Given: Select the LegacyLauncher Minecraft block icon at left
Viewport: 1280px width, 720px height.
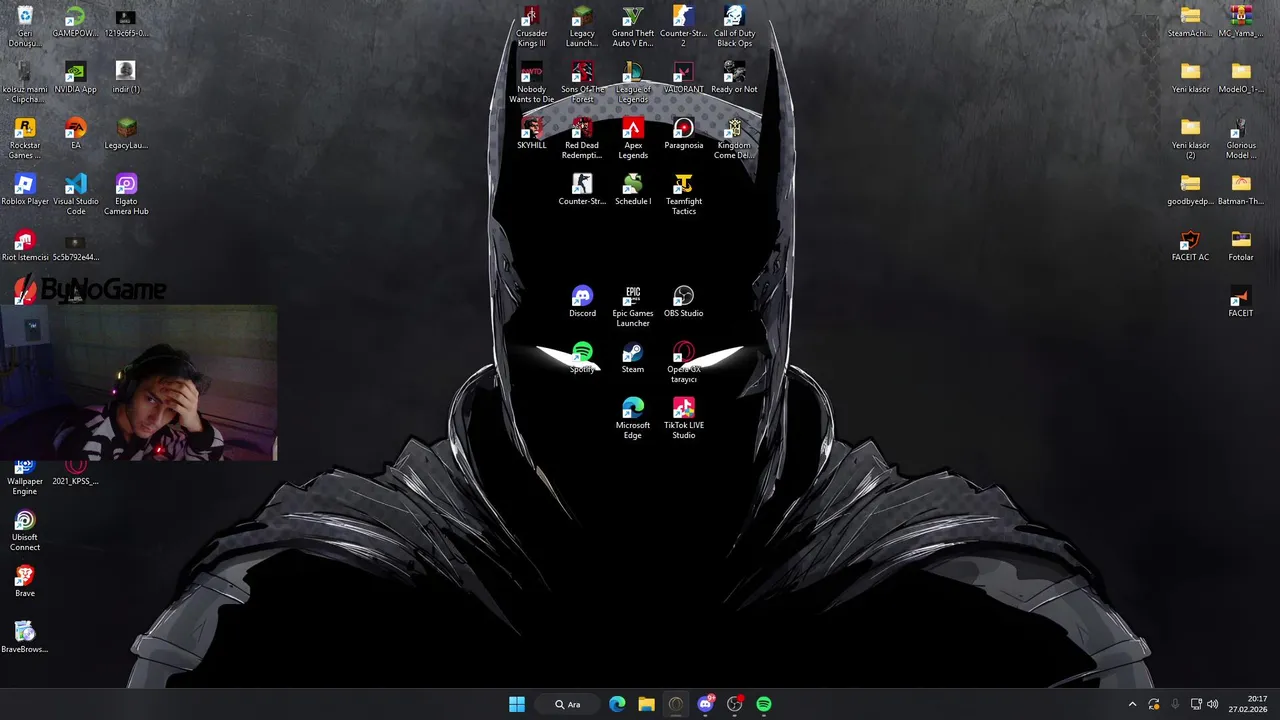Looking at the screenshot, I should (126, 133).
